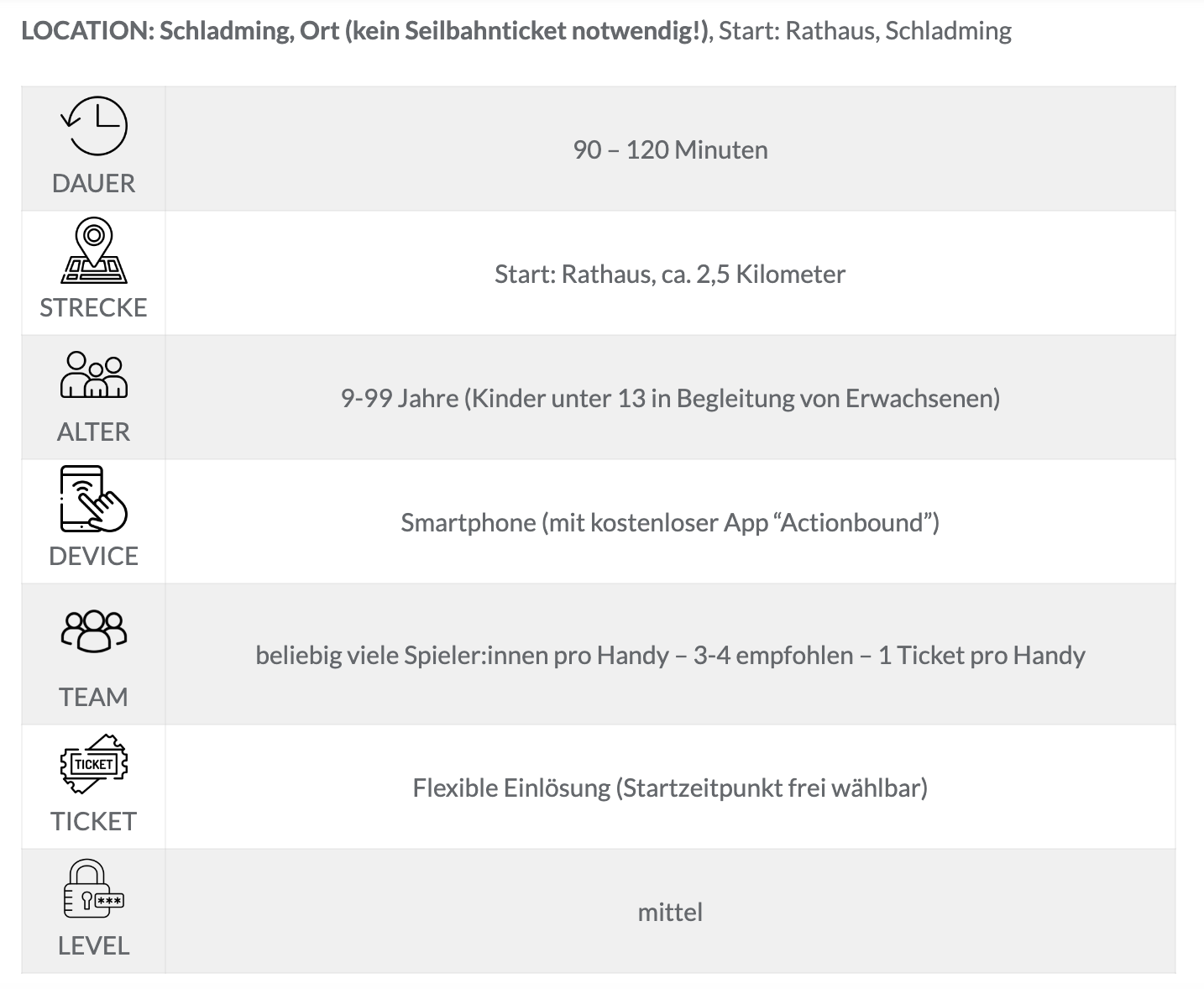Screen dimensions: 1204x989
Task: Click the "Start: Rathaus, ca. 2,5 Kilometer" text
Action: click(x=670, y=274)
